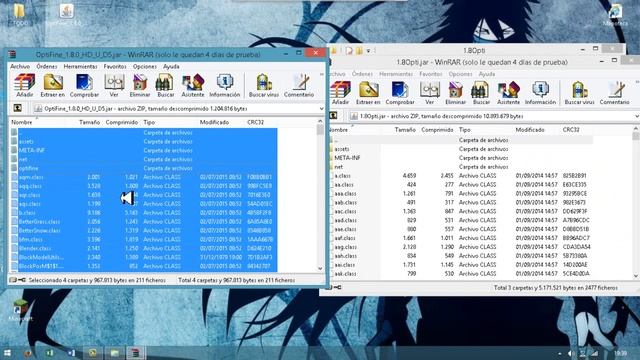The height and width of the screenshot is (360, 640).
Task: Go up one folder in 1.8Opti.jar window
Action: [333, 116]
